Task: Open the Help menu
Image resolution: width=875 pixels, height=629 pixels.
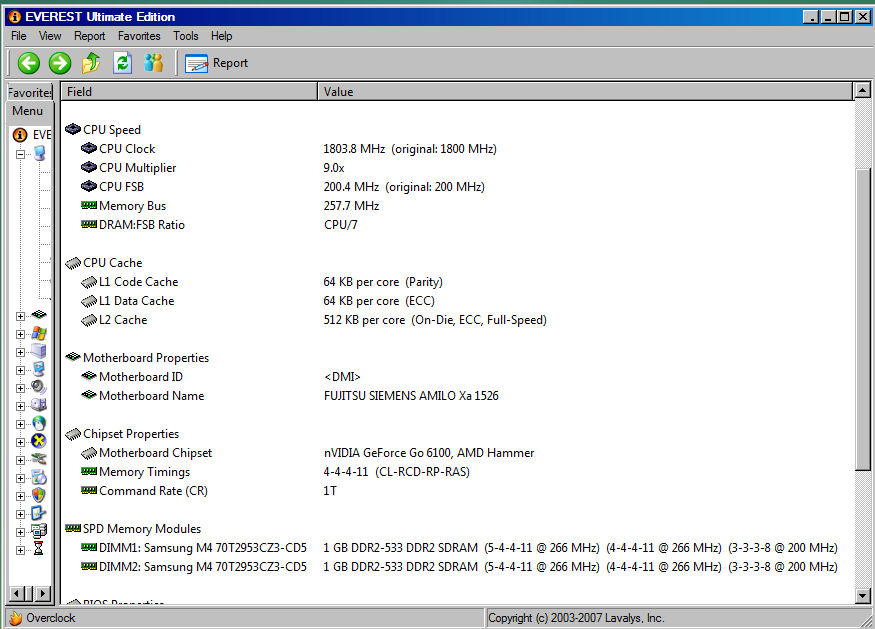Action: [x=222, y=36]
